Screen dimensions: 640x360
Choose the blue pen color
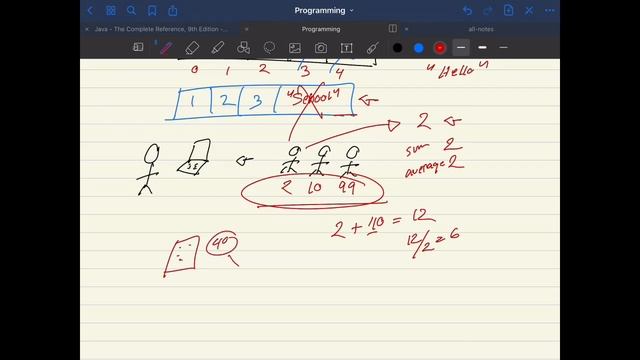(418, 48)
